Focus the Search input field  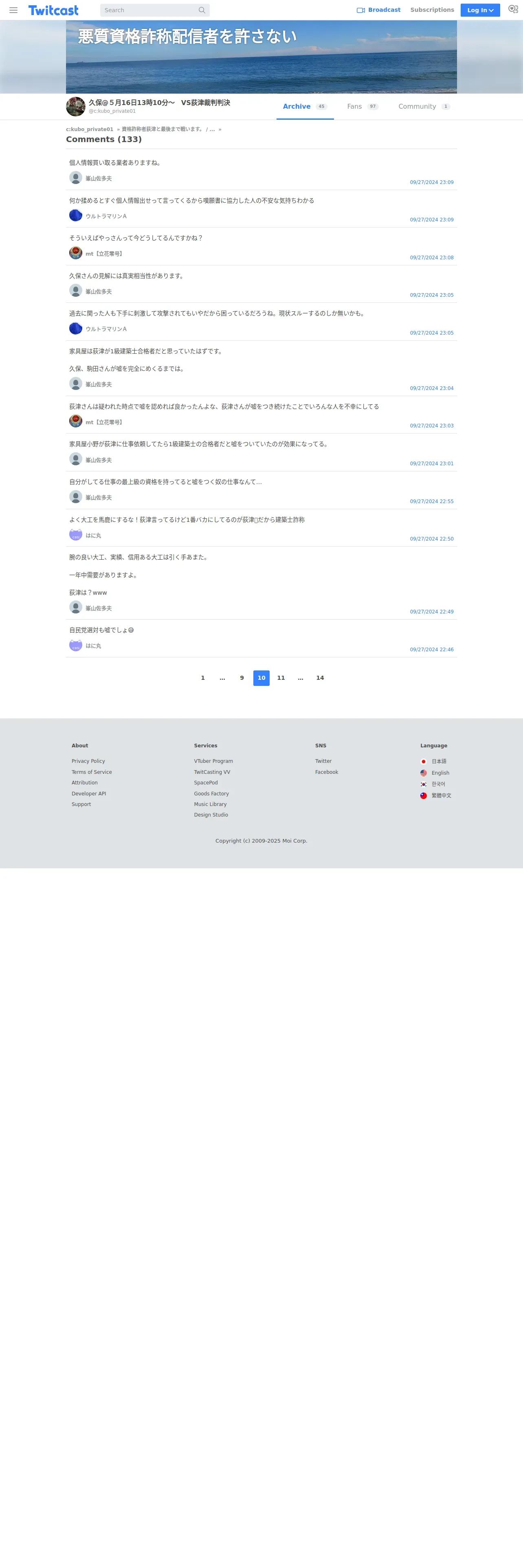click(149, 10)
